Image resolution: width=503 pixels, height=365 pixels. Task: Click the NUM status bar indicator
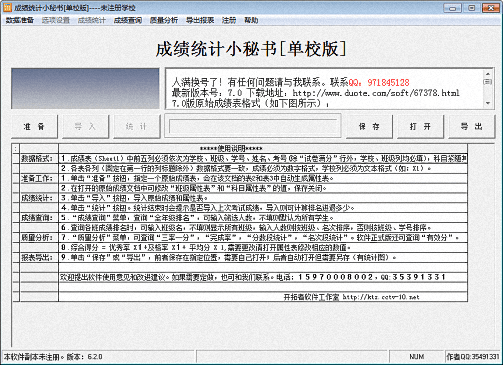point(417,357)
